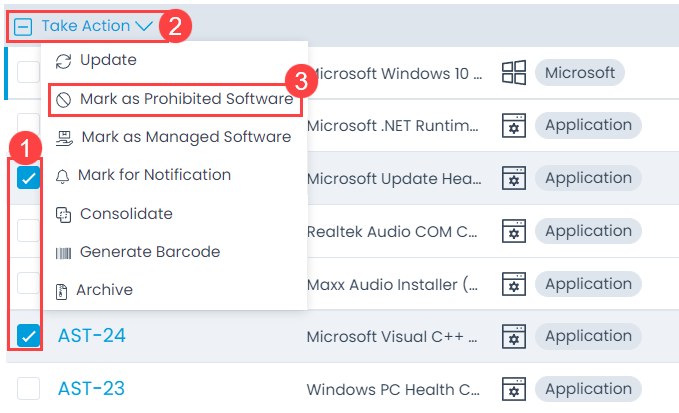Check the AST-23 row checkbox
This screenshot has height=413, width=679.
pyautogui.click(x=29, y=388)
